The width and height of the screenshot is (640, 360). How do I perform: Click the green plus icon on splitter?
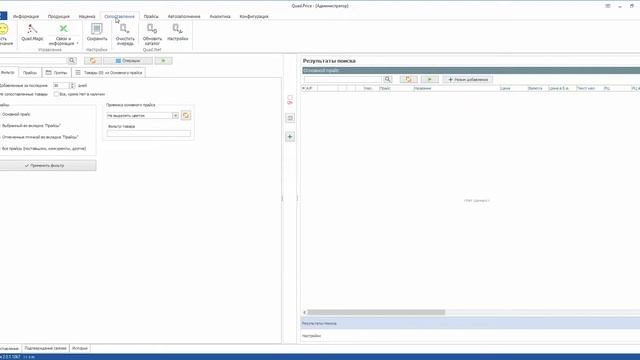pyautogui.click(x=290, y=137)
